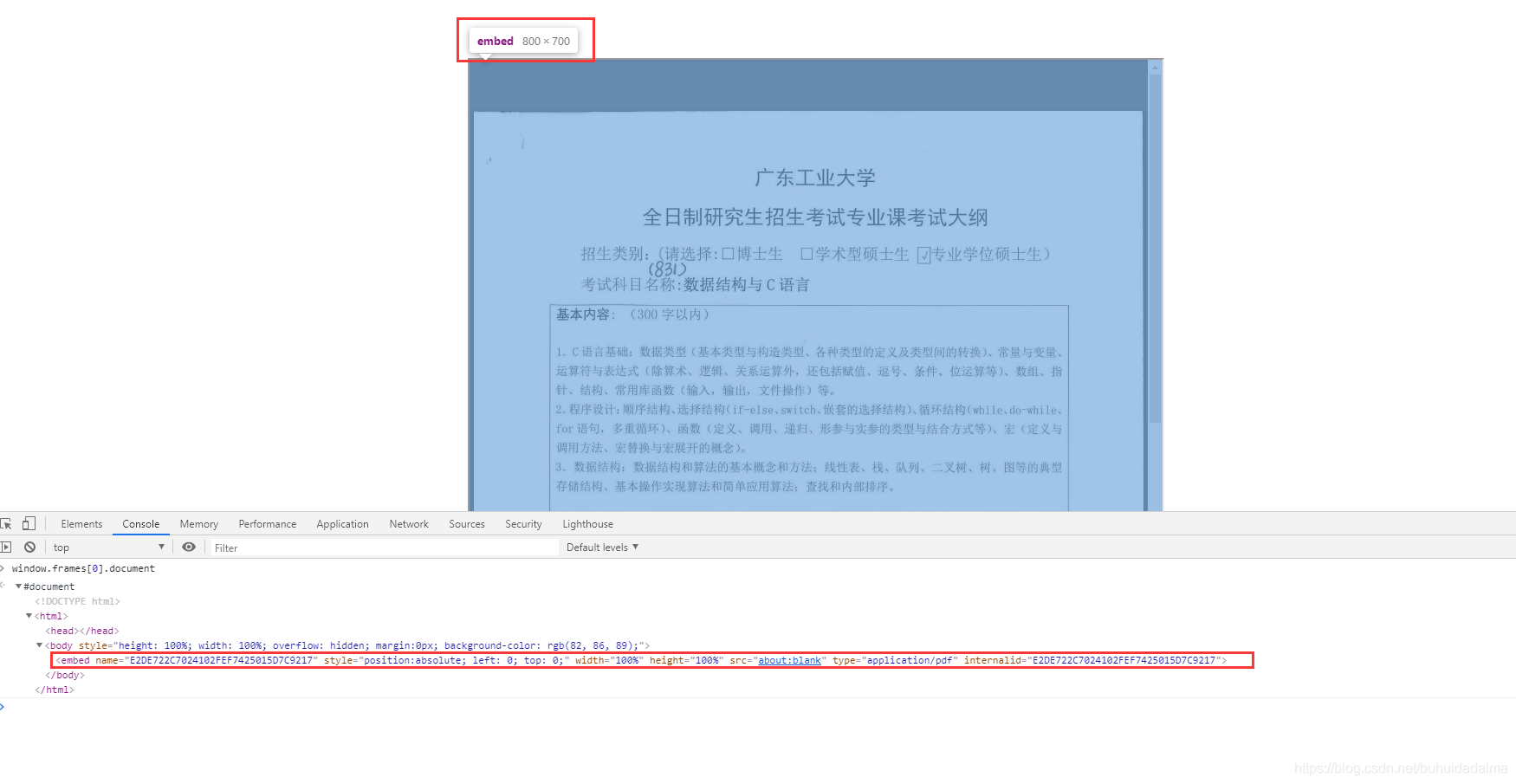Click the scroll-up arrow of PDF viewer
1516x784 pixels.
tap(1154, 66)
